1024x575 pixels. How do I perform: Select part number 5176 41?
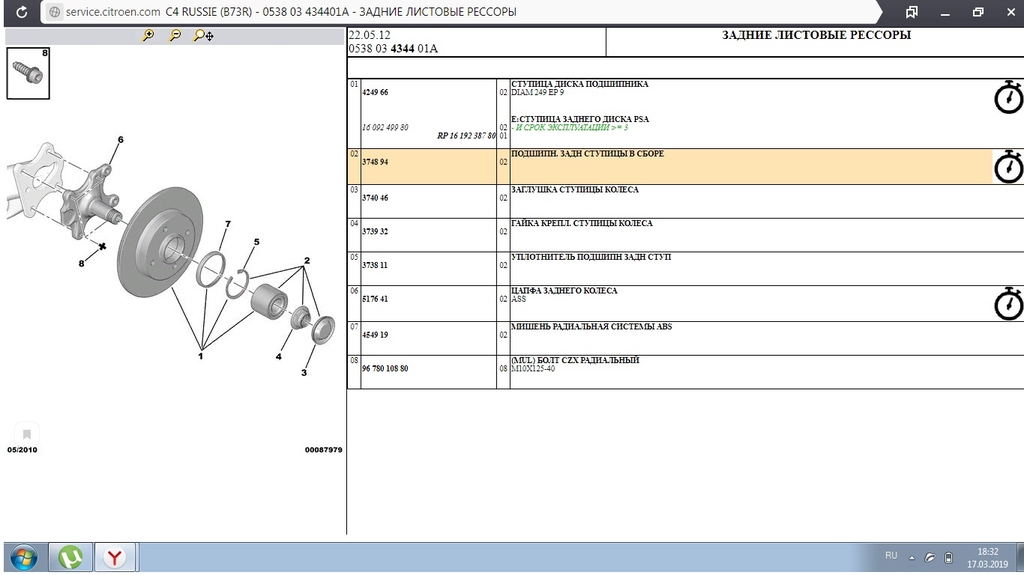tap(375, 299)
